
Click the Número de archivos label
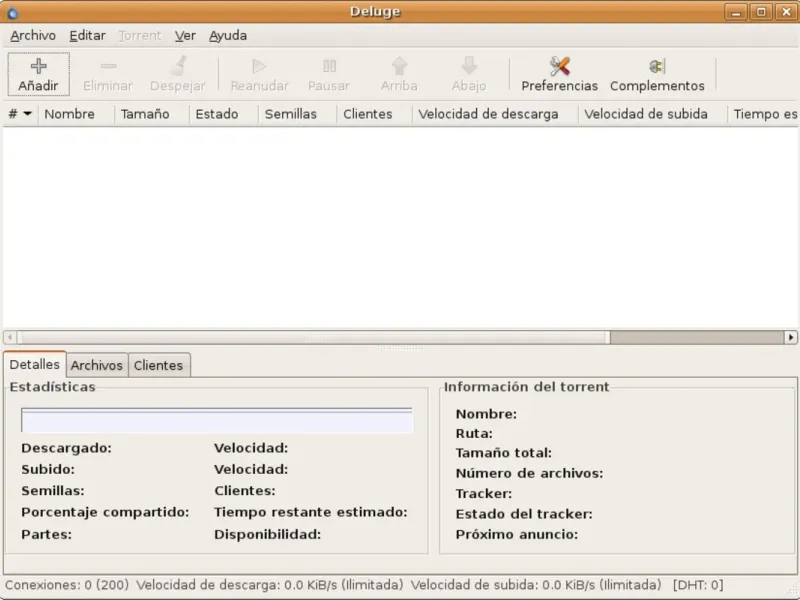[x=529, y=473]
